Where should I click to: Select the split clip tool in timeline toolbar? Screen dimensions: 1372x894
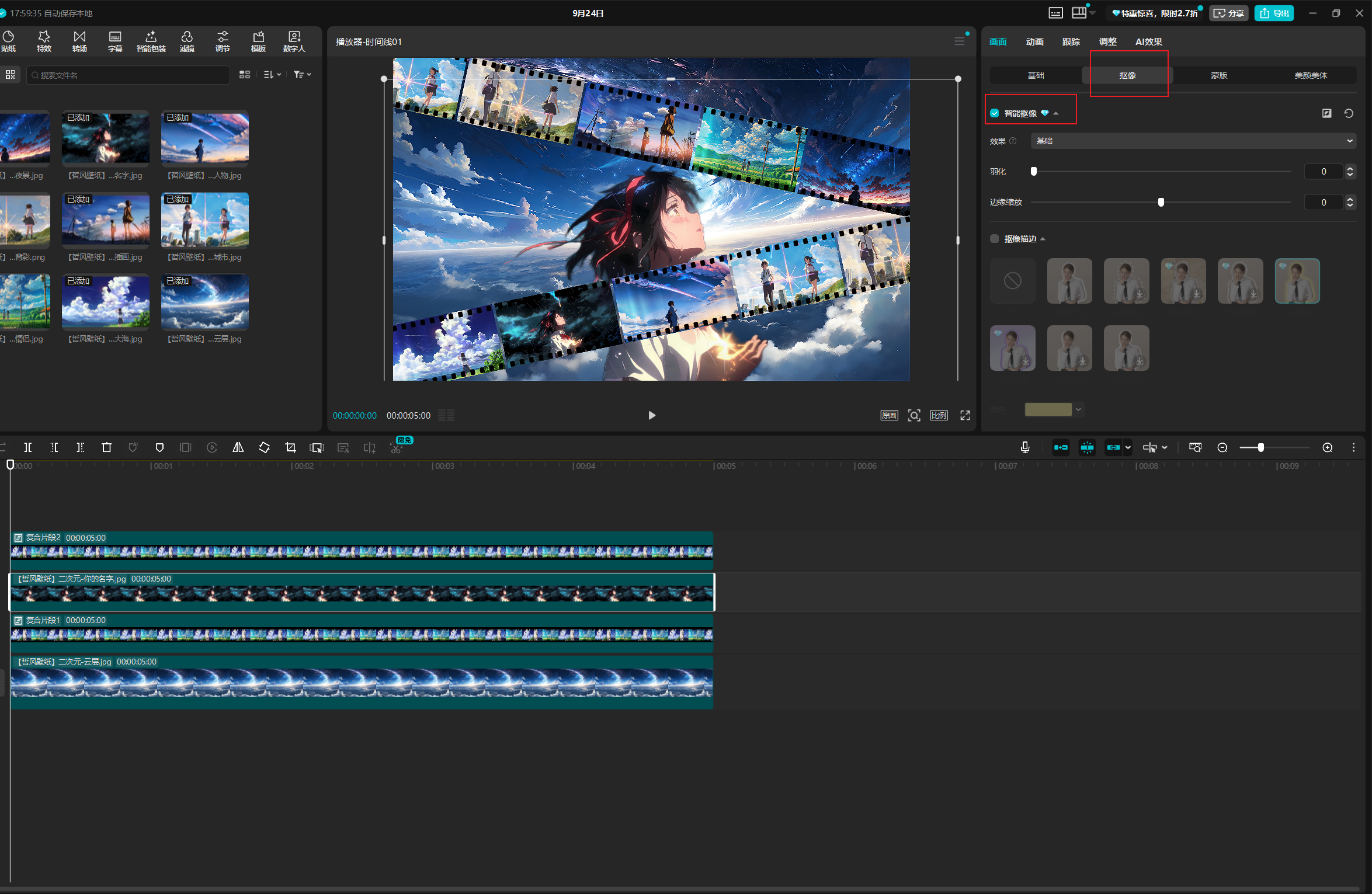pyautogui.click(x=27, y=447)
